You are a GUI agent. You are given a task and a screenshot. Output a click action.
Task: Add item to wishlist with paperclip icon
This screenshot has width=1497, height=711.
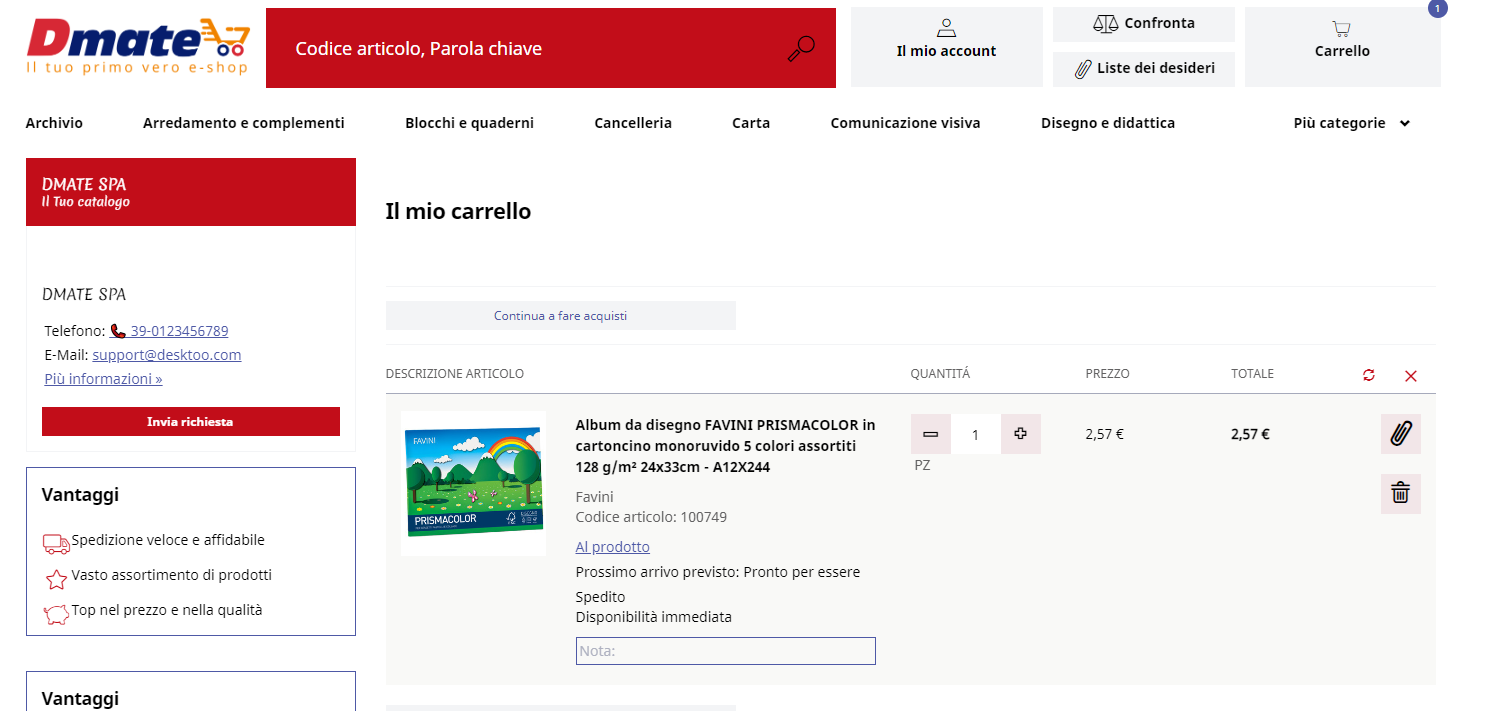[1400, 434]
